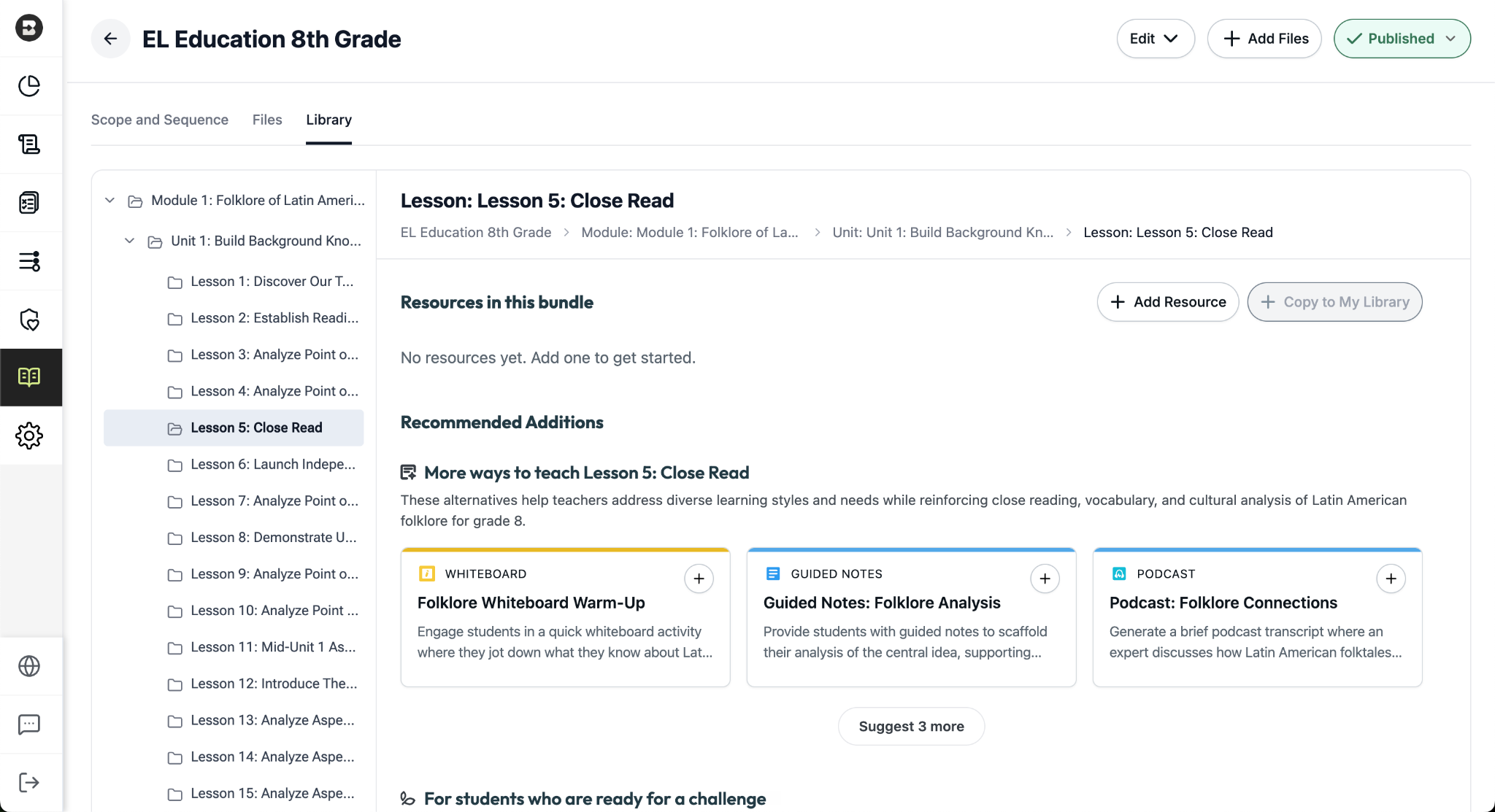Image resolution: width=1495 pixels, height=812 pixels.
Task: Select Lesson 9: Analyze Point o... in tree
Action: coord(234,574)
